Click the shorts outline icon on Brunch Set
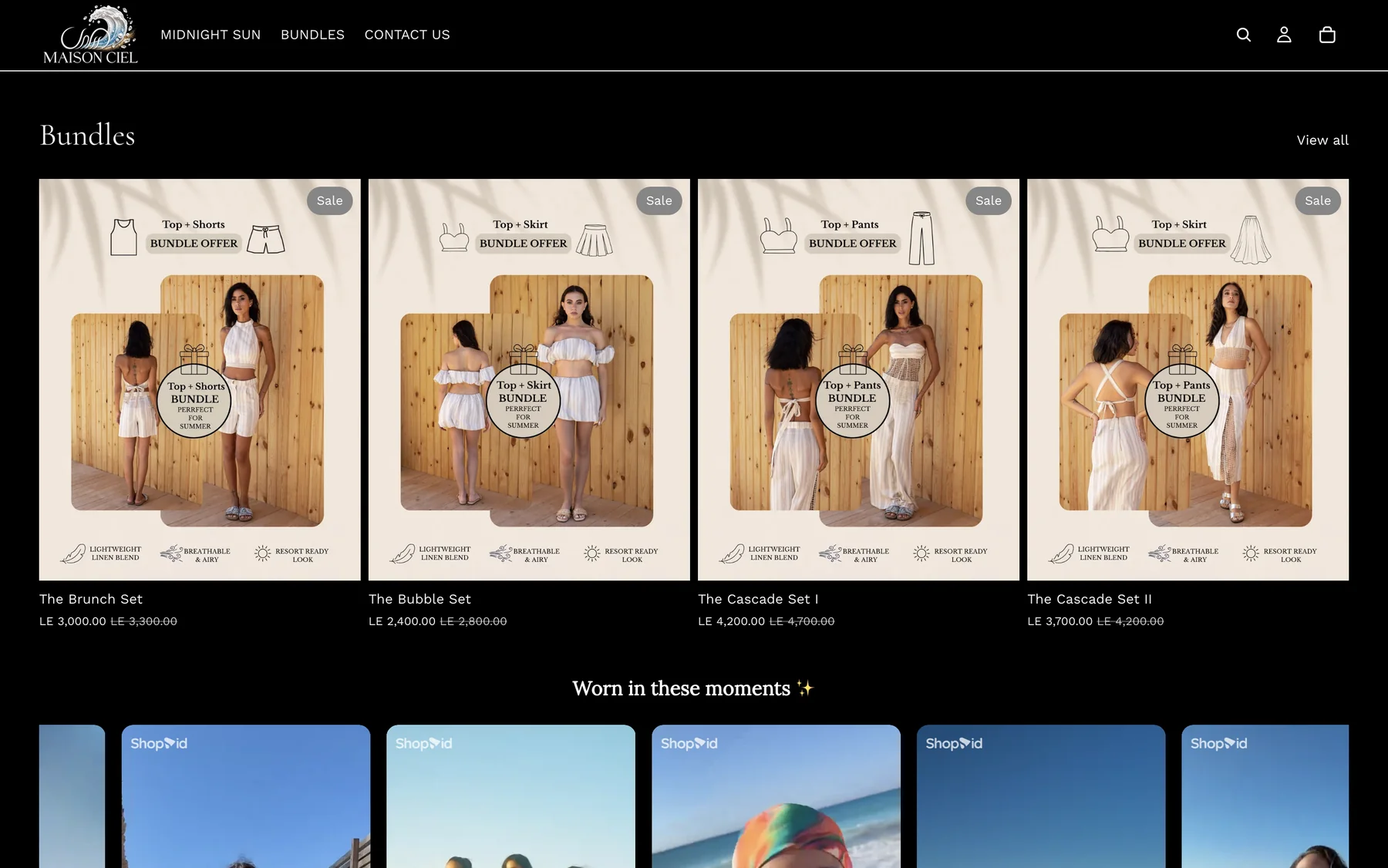Screen dimensions: 1388x868 [x=266, y=240]
